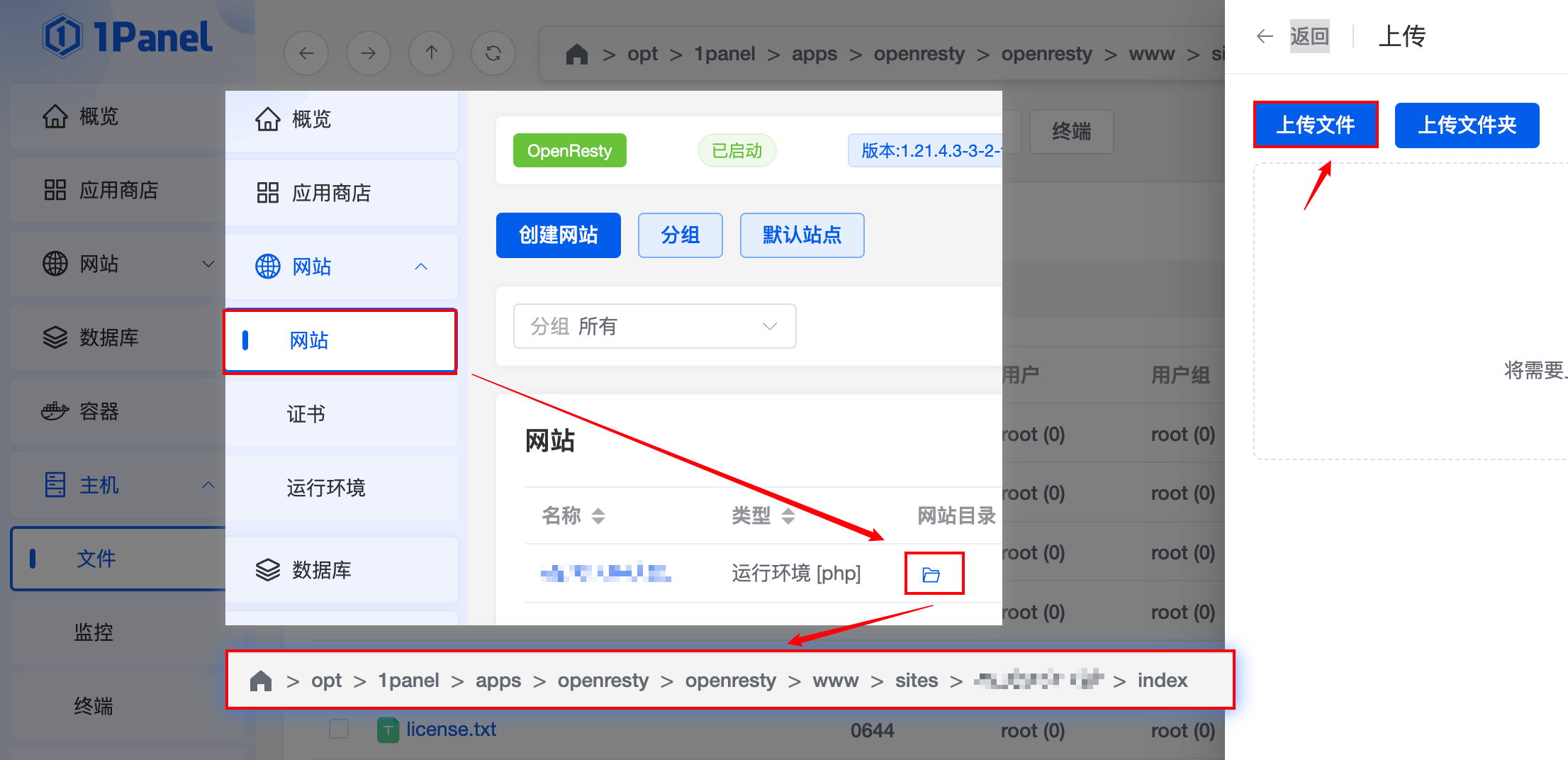Click the 上传文件夹 button
This screenshot has width=1568, height=760.
pyautogui.click(x=1467, y=125)
